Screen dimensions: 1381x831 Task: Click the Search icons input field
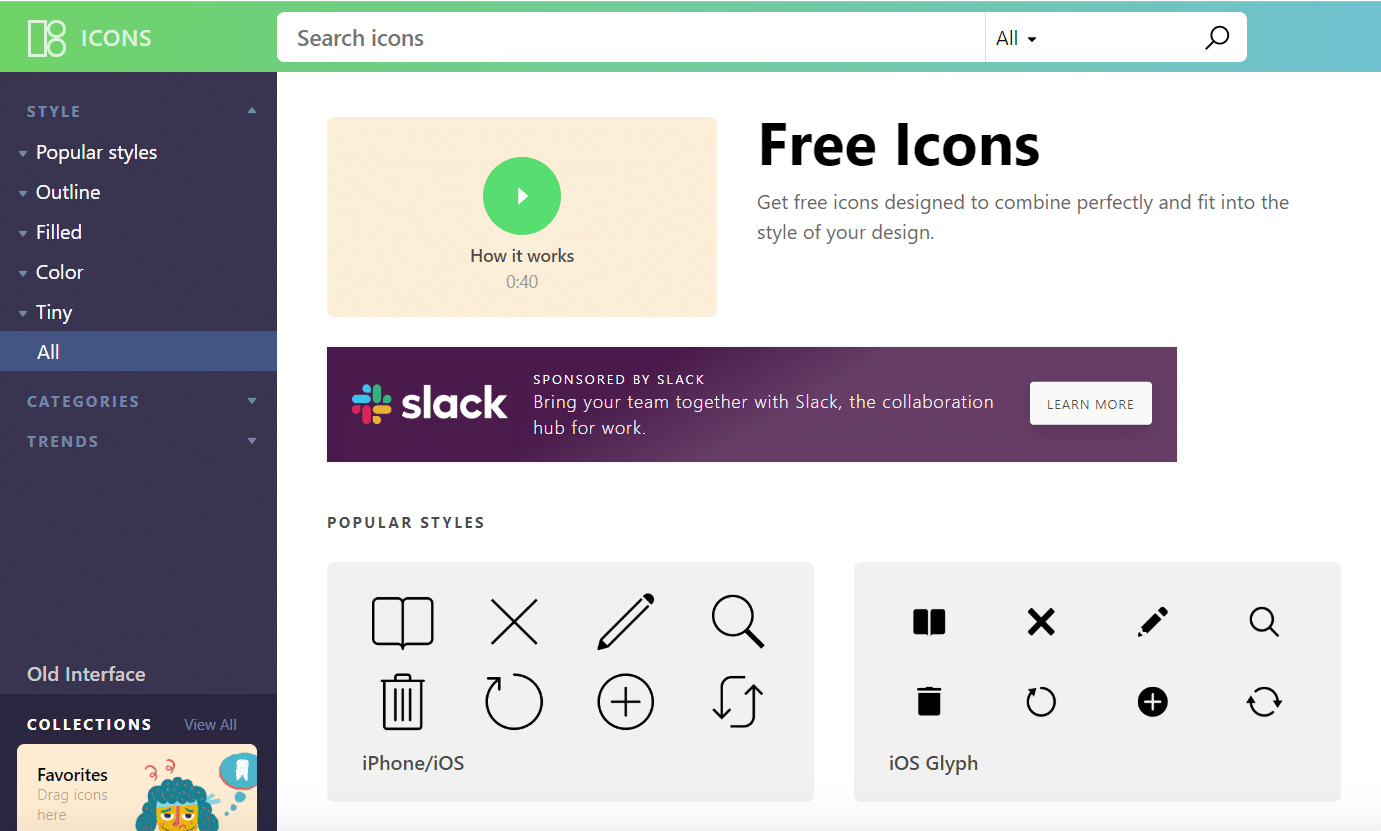pos(631,38)
